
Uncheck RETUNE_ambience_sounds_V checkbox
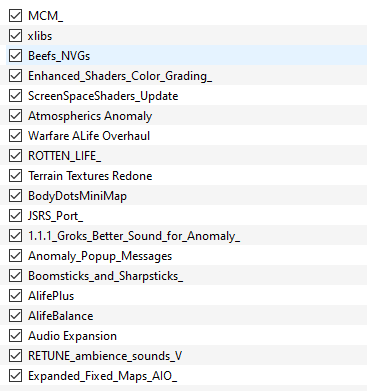point(15,356)
